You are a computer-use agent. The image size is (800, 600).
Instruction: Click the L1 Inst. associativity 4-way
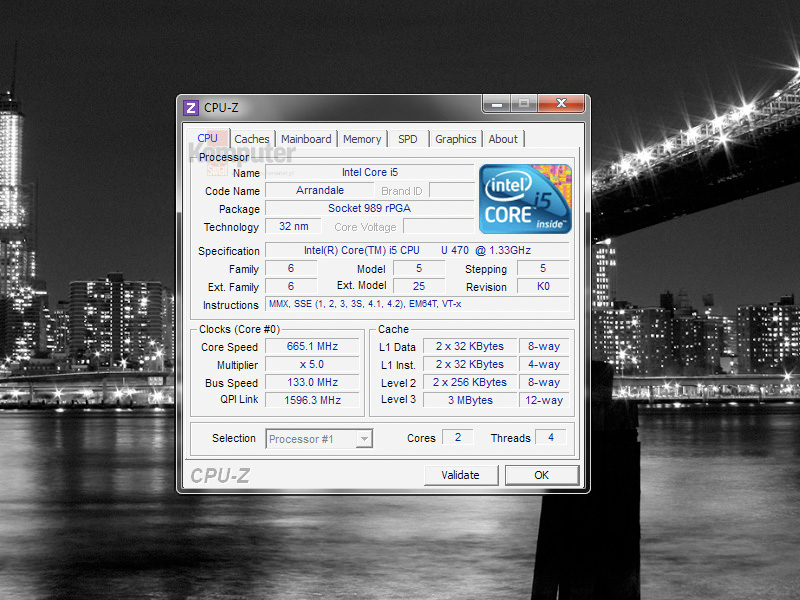point(544,364)
